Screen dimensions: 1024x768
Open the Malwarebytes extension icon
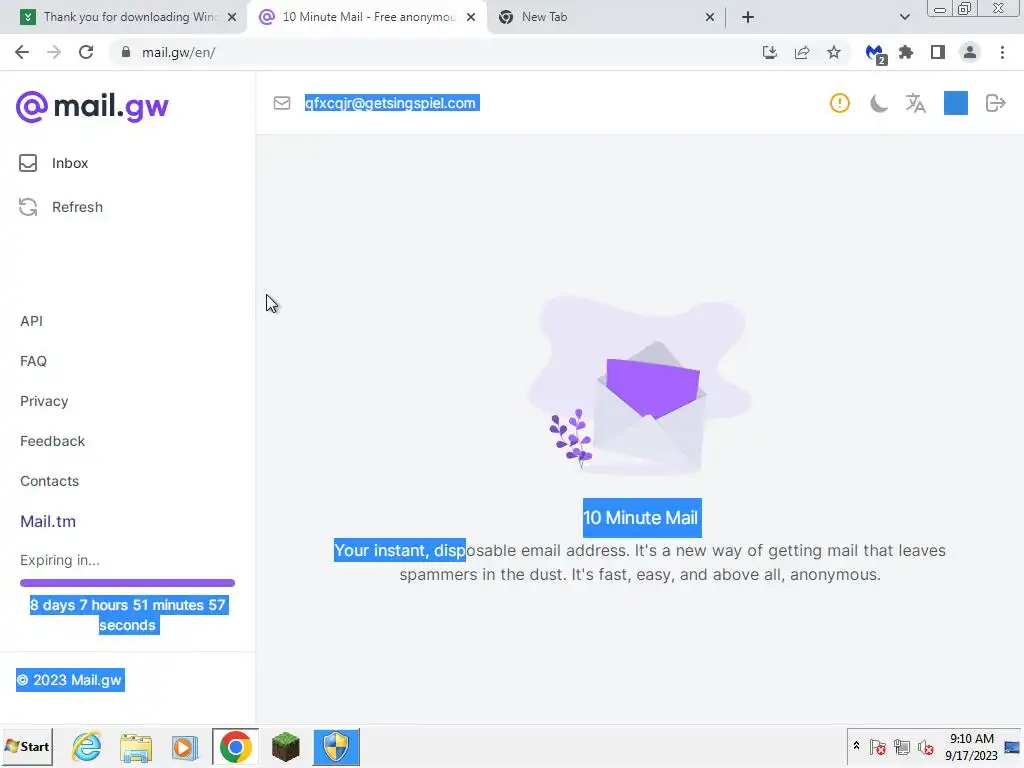click(875, 54)
